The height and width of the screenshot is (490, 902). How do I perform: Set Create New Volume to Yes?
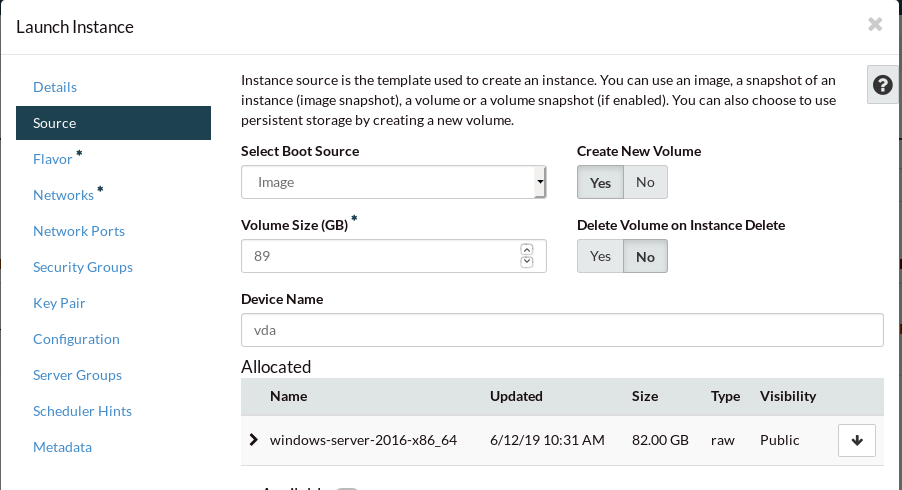tap(600, 183)
